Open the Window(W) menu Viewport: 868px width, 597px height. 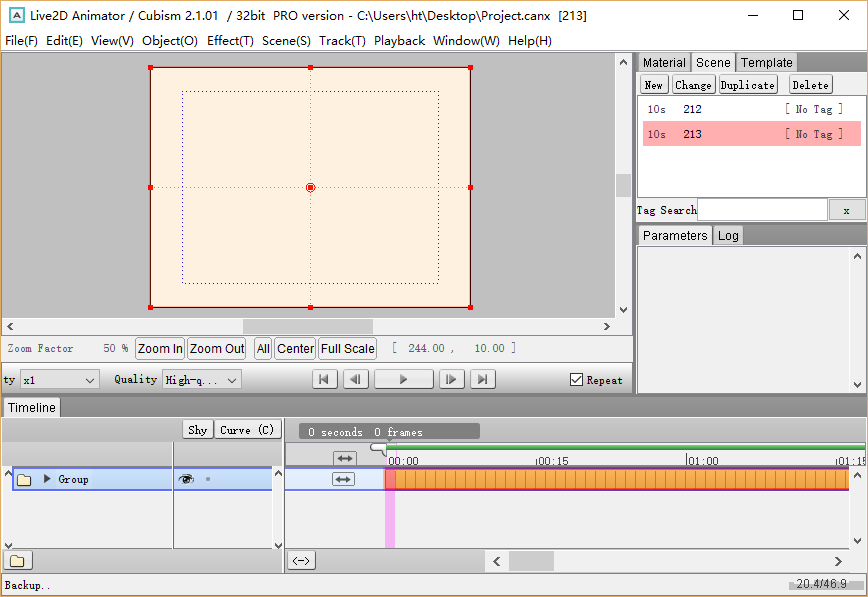point(466,41)
